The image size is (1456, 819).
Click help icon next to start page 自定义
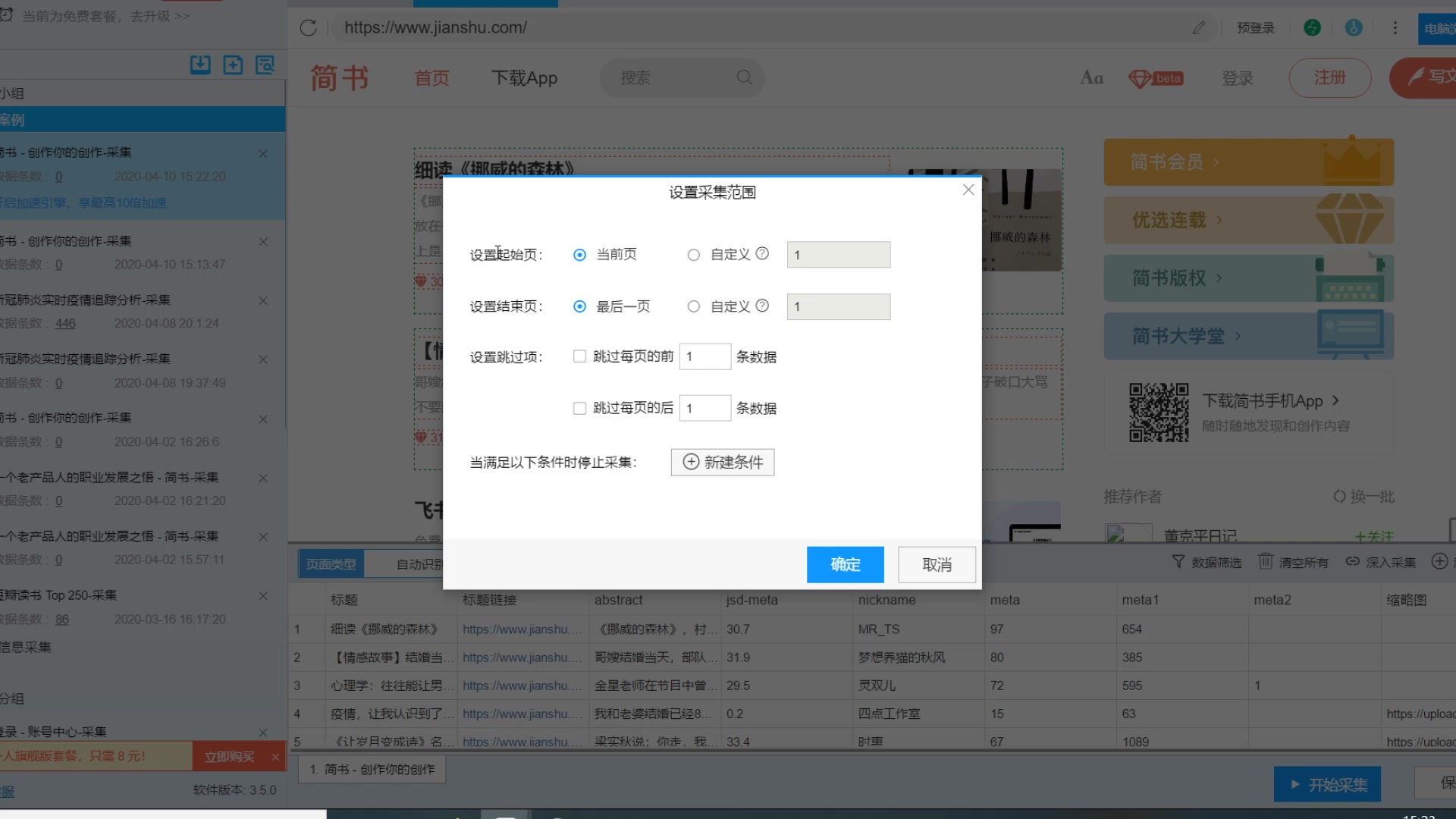point(762,253)
